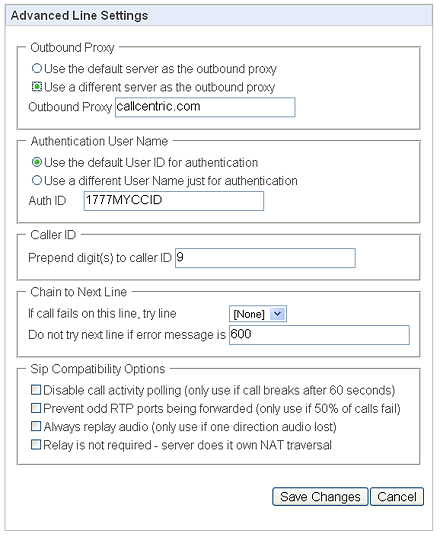Click the Cancel button

pos(397,497)
